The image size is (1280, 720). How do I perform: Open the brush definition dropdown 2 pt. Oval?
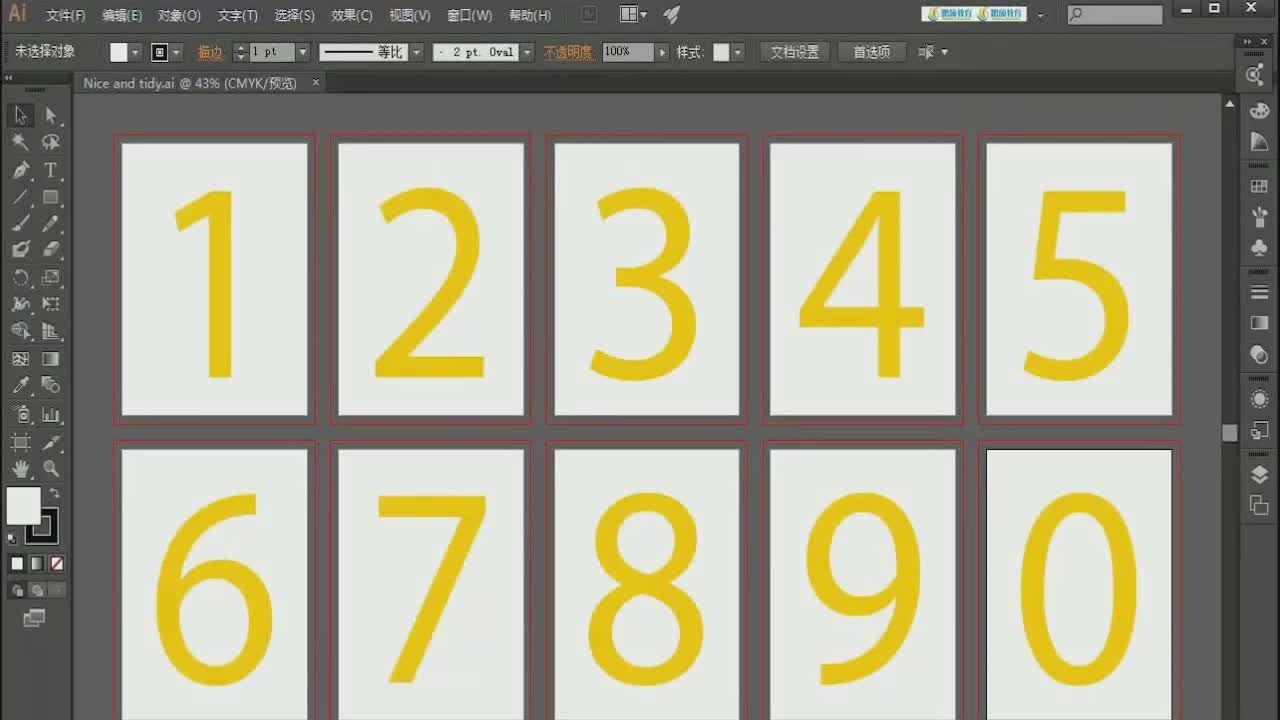(527, 52)
